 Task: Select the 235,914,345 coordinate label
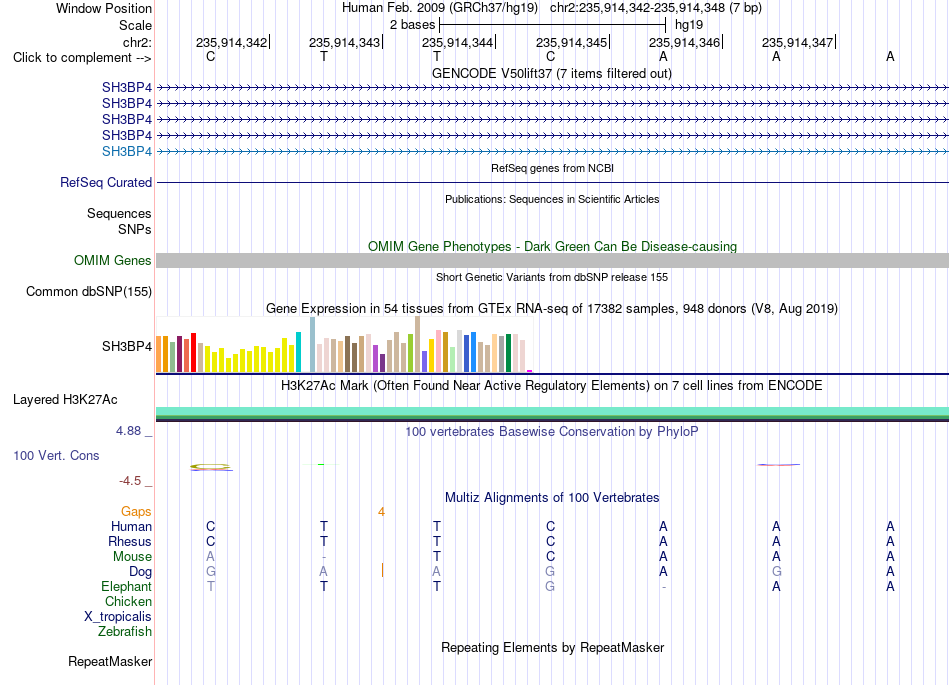571,42
